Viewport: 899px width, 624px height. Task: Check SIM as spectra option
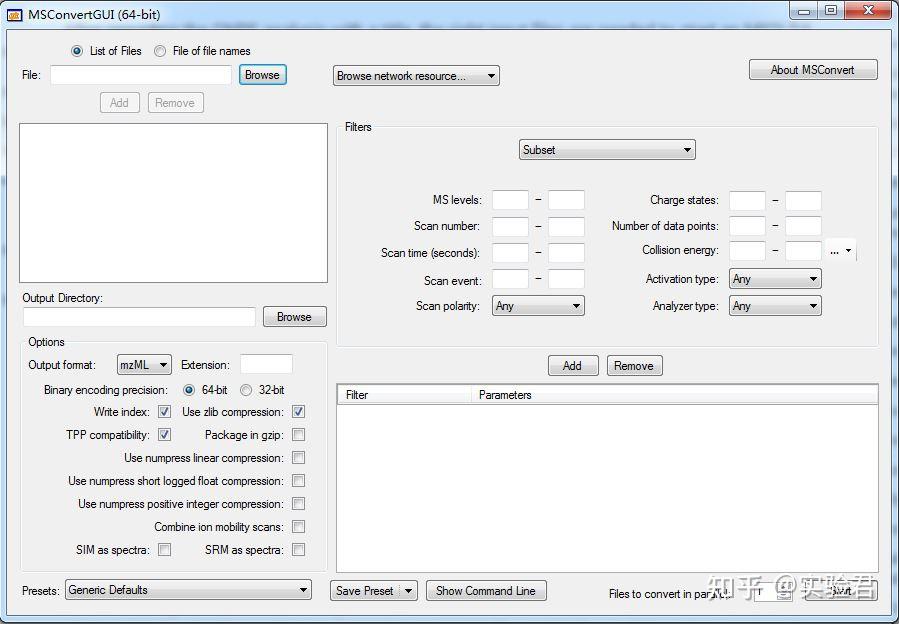click(x=165, y=549)
